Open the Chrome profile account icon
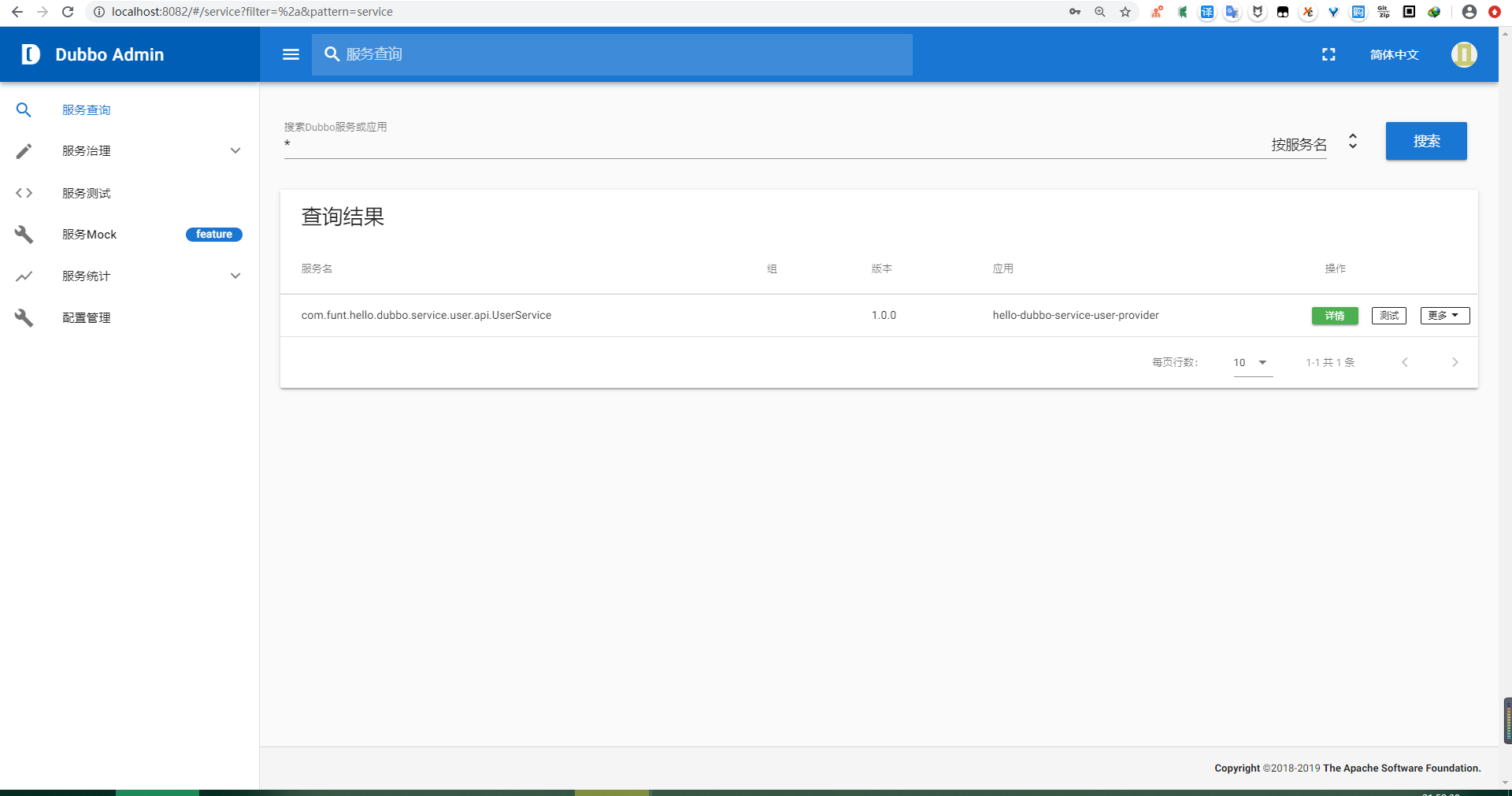 click(1469, 12)
